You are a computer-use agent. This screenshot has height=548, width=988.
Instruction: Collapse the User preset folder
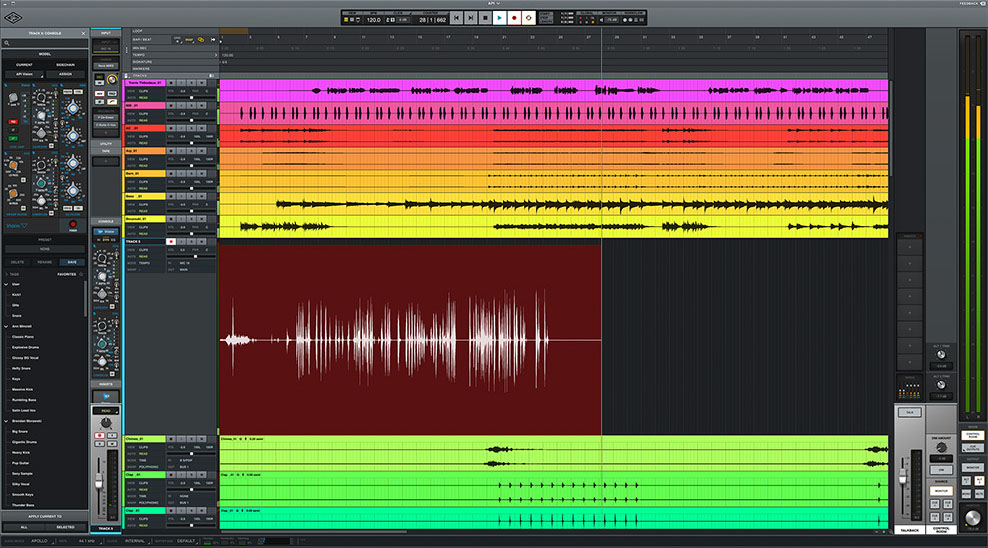coord(6,284)
